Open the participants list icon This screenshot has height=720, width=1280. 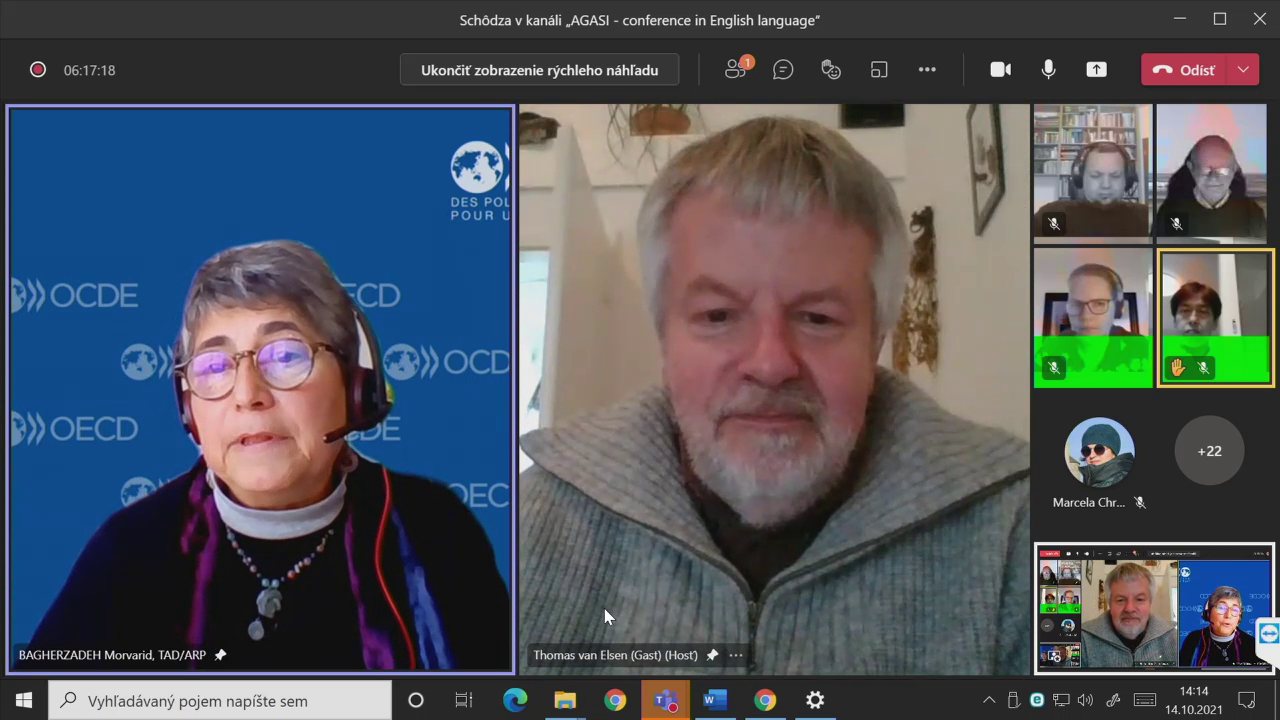tap(737, 69)
